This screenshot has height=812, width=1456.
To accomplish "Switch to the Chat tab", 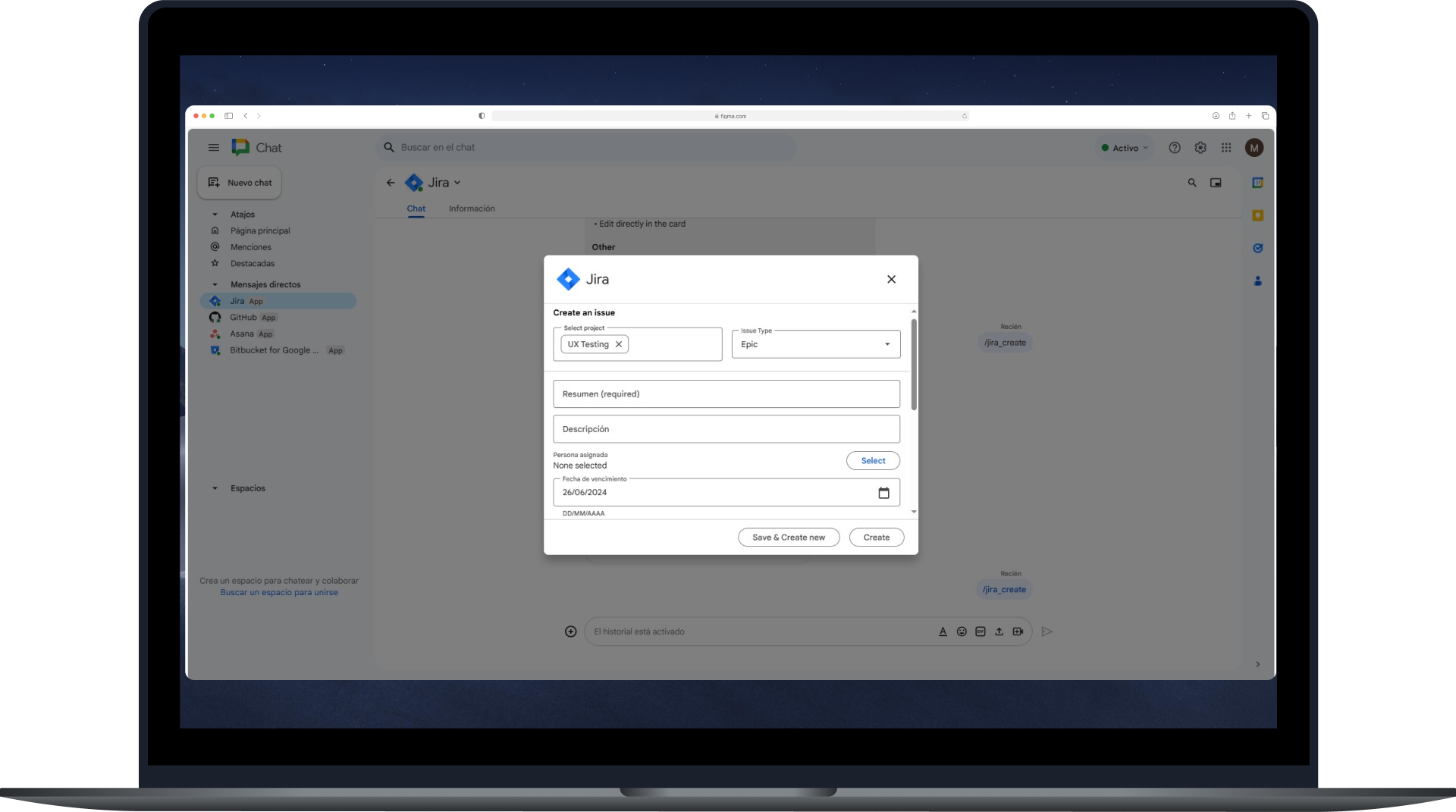I will [416, 208].
